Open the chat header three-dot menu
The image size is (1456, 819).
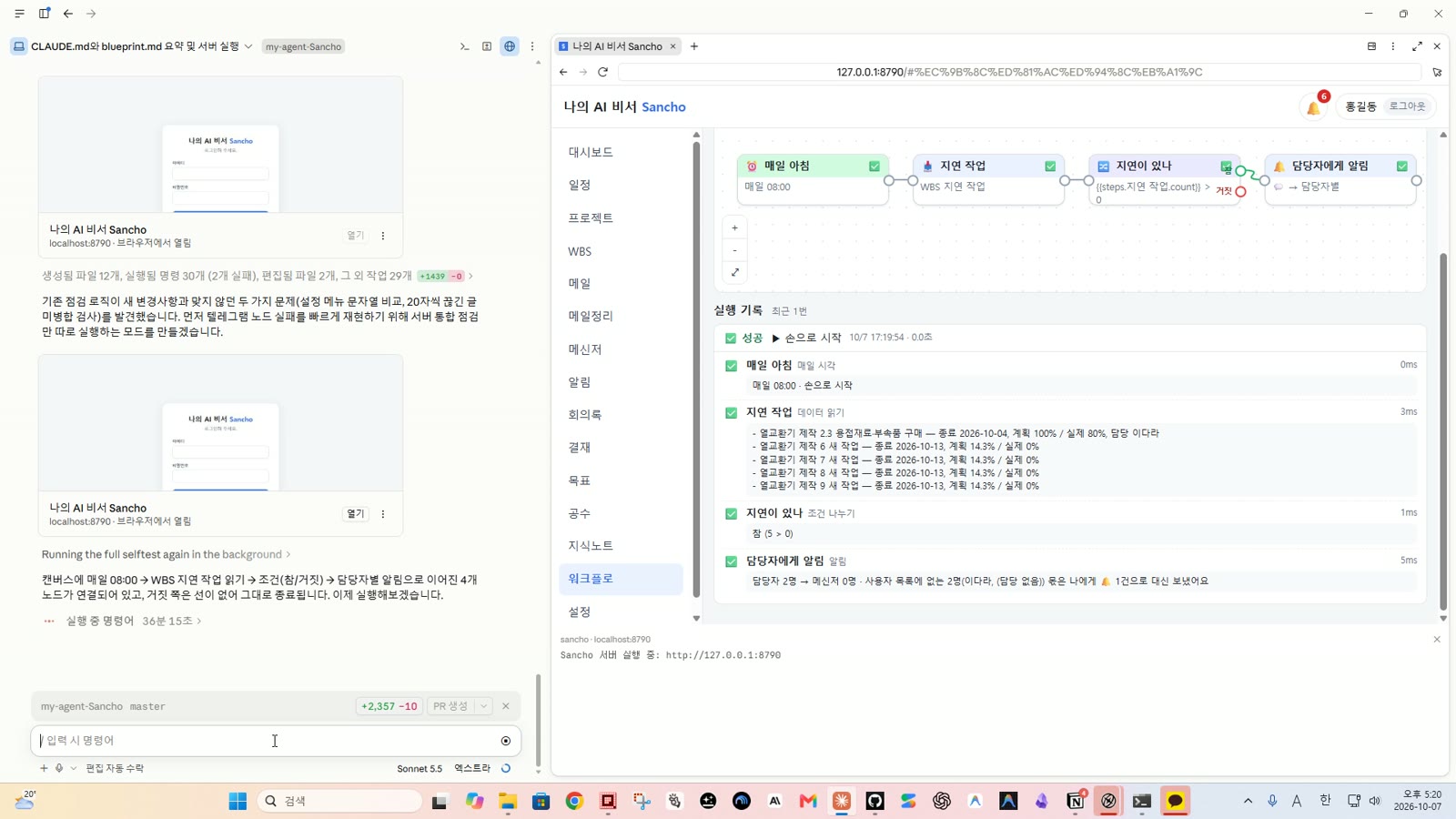(532, 46)
